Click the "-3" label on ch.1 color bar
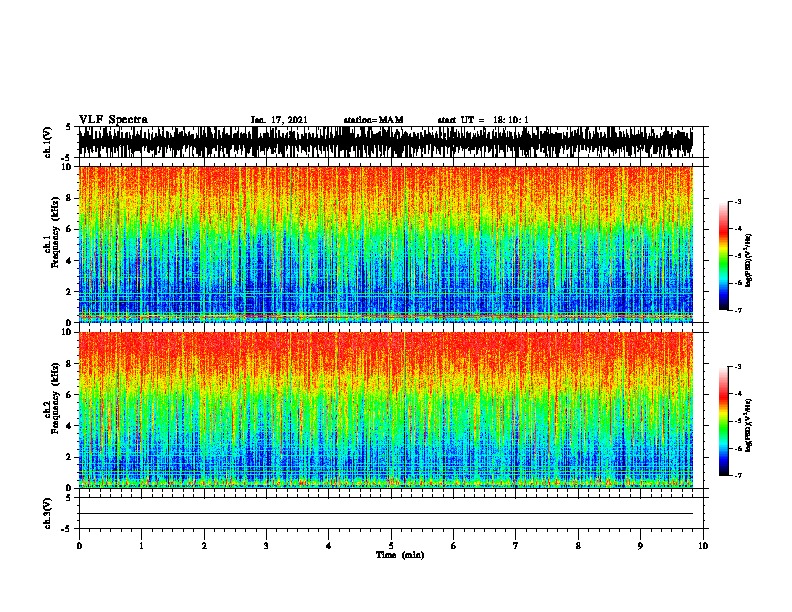 click(x=737, y=201)
